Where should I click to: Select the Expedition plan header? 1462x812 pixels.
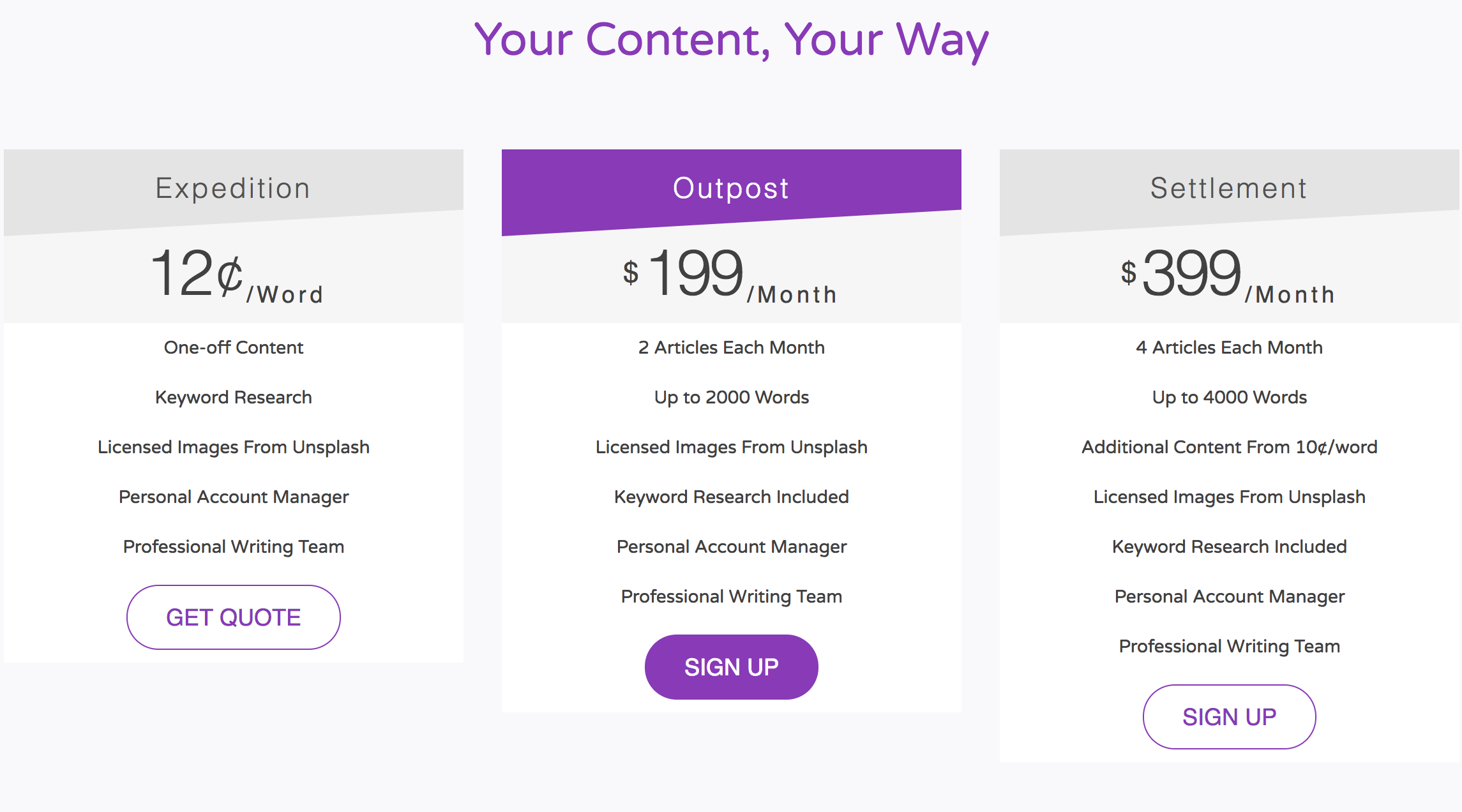(234, 188)
